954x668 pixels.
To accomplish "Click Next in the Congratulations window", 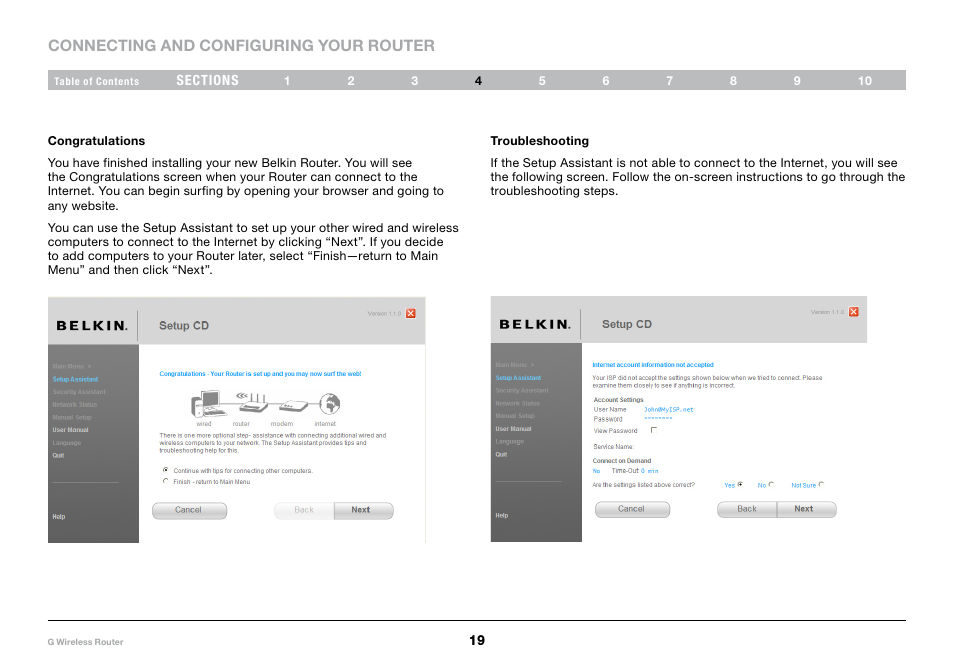I will [363, 510].
